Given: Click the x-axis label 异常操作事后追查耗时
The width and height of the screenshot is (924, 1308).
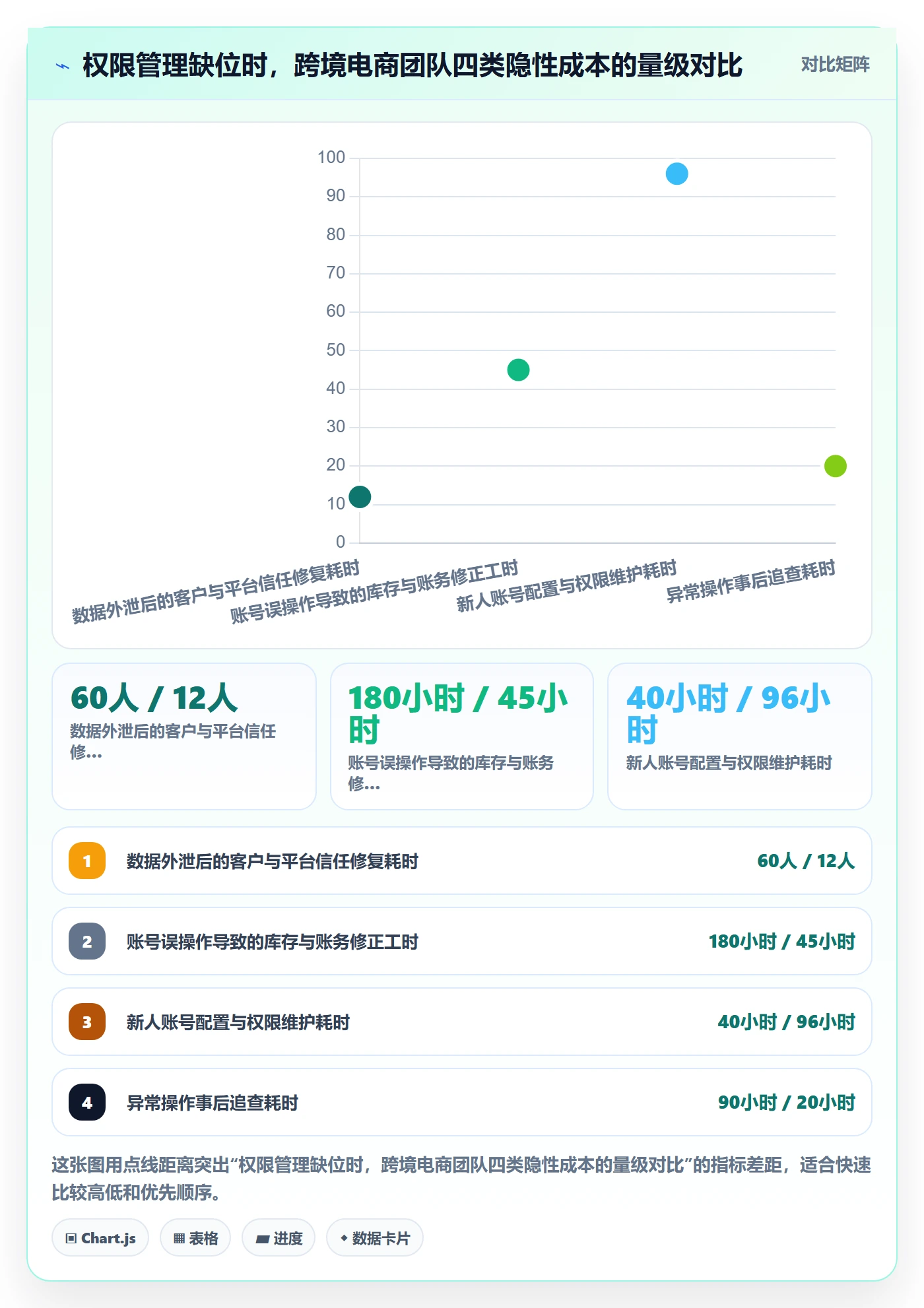Looking at the screenshot, I should tap(751, 581).
